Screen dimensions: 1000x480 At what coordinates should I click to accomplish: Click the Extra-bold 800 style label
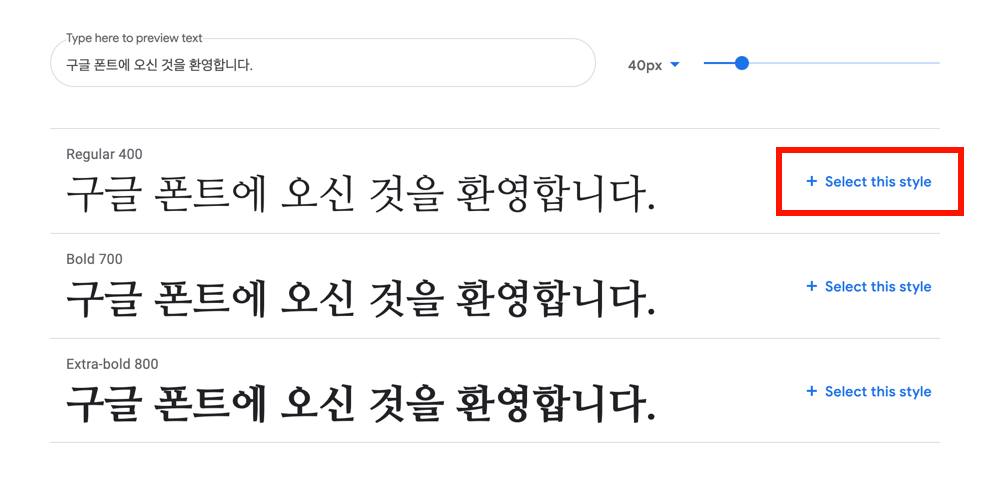tap(112, 365)
